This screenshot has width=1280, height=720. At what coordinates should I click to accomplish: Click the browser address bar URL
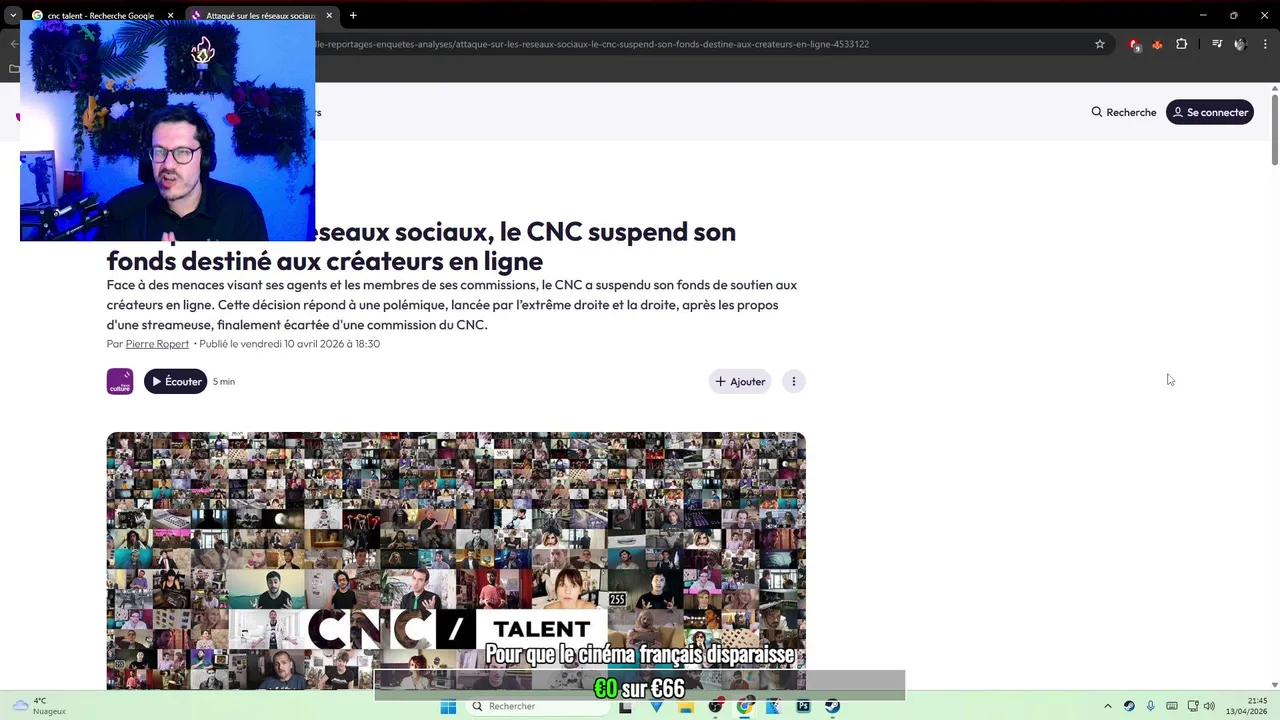(x=592, y=44)
